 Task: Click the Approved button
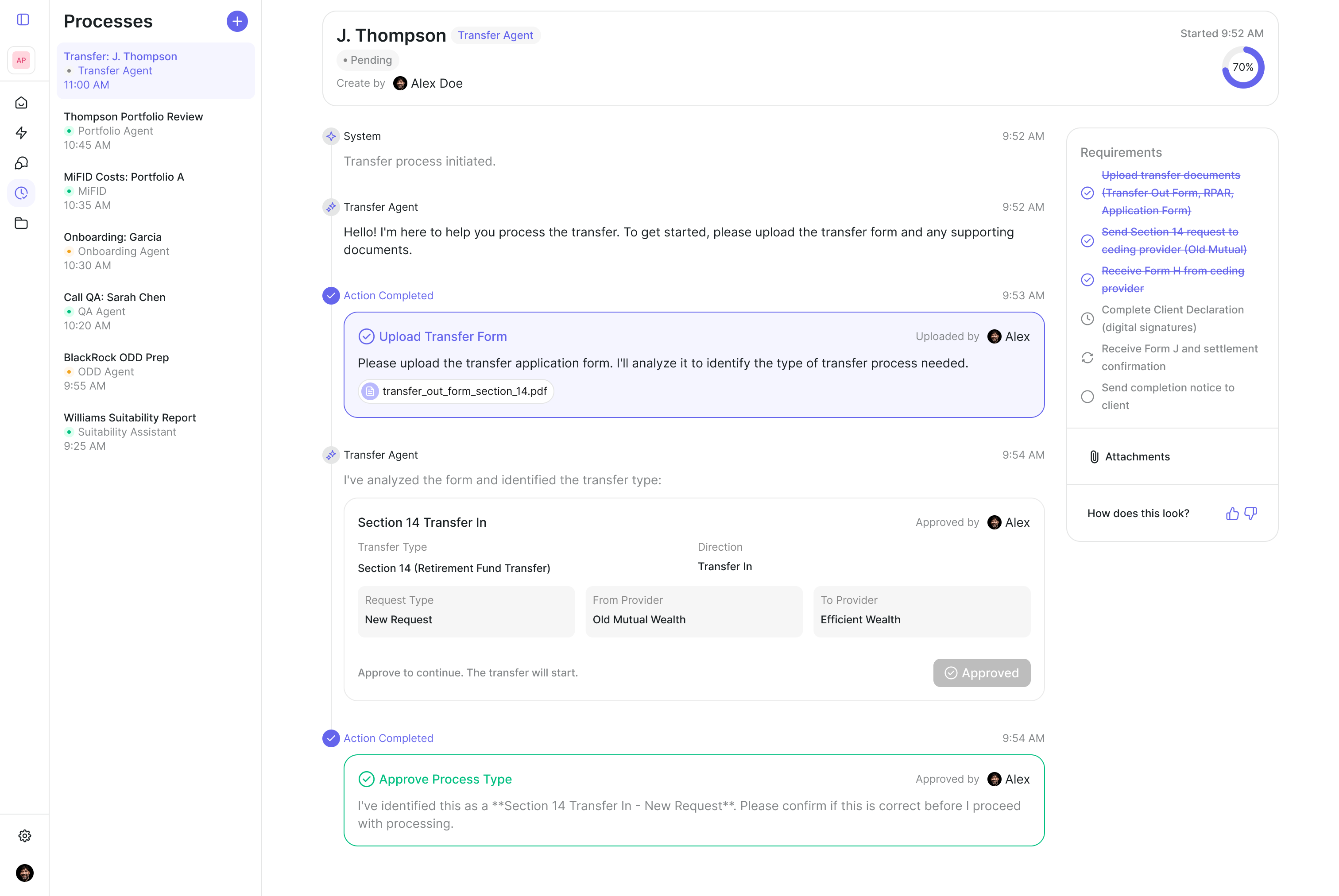click(981, 673)
